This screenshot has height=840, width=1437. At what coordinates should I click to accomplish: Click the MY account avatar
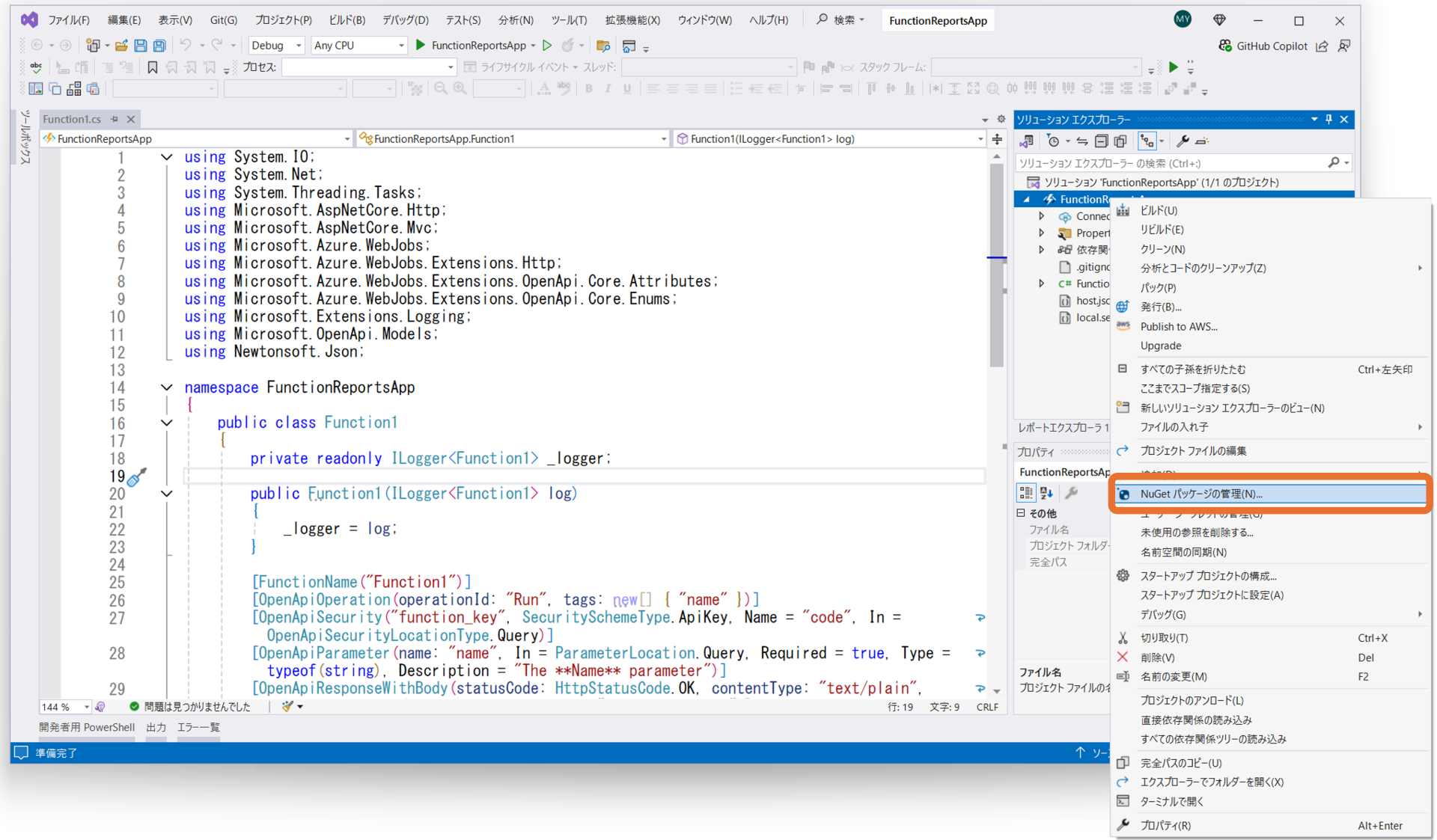[x=1183, y=19]
